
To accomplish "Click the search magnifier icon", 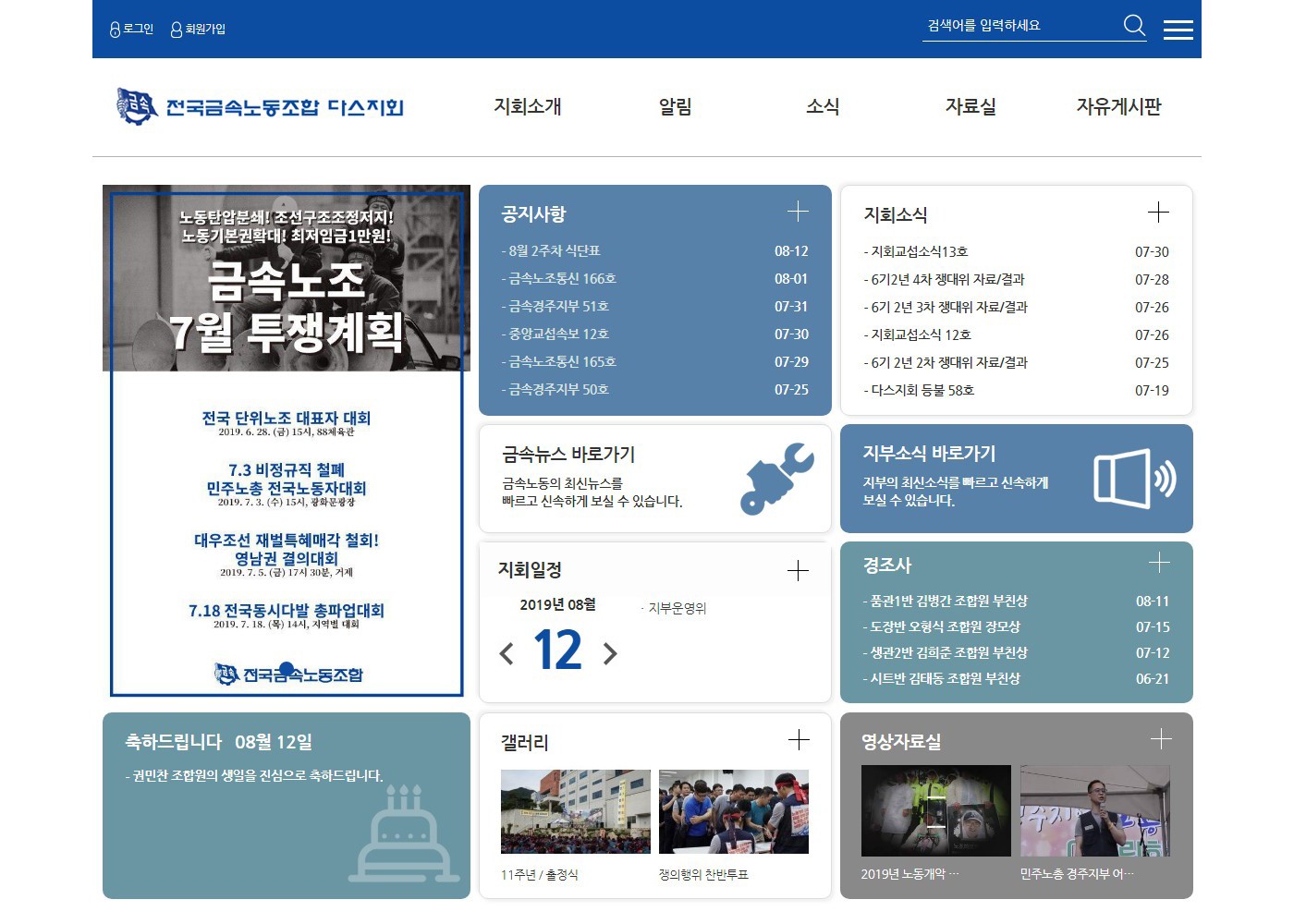I will tap(1134, 26).
